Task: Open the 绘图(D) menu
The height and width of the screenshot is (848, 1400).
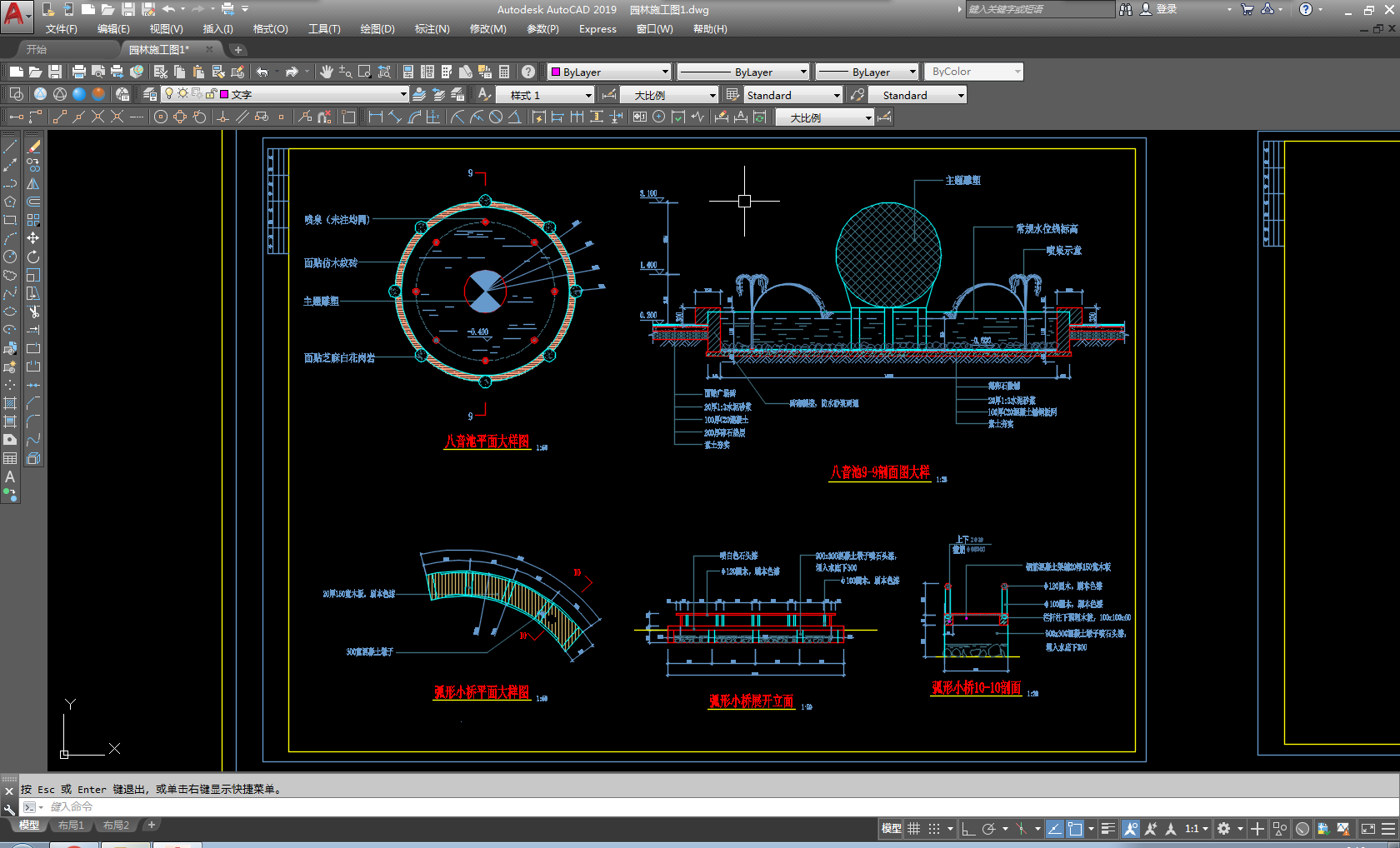Action: (x=377, y=29)
